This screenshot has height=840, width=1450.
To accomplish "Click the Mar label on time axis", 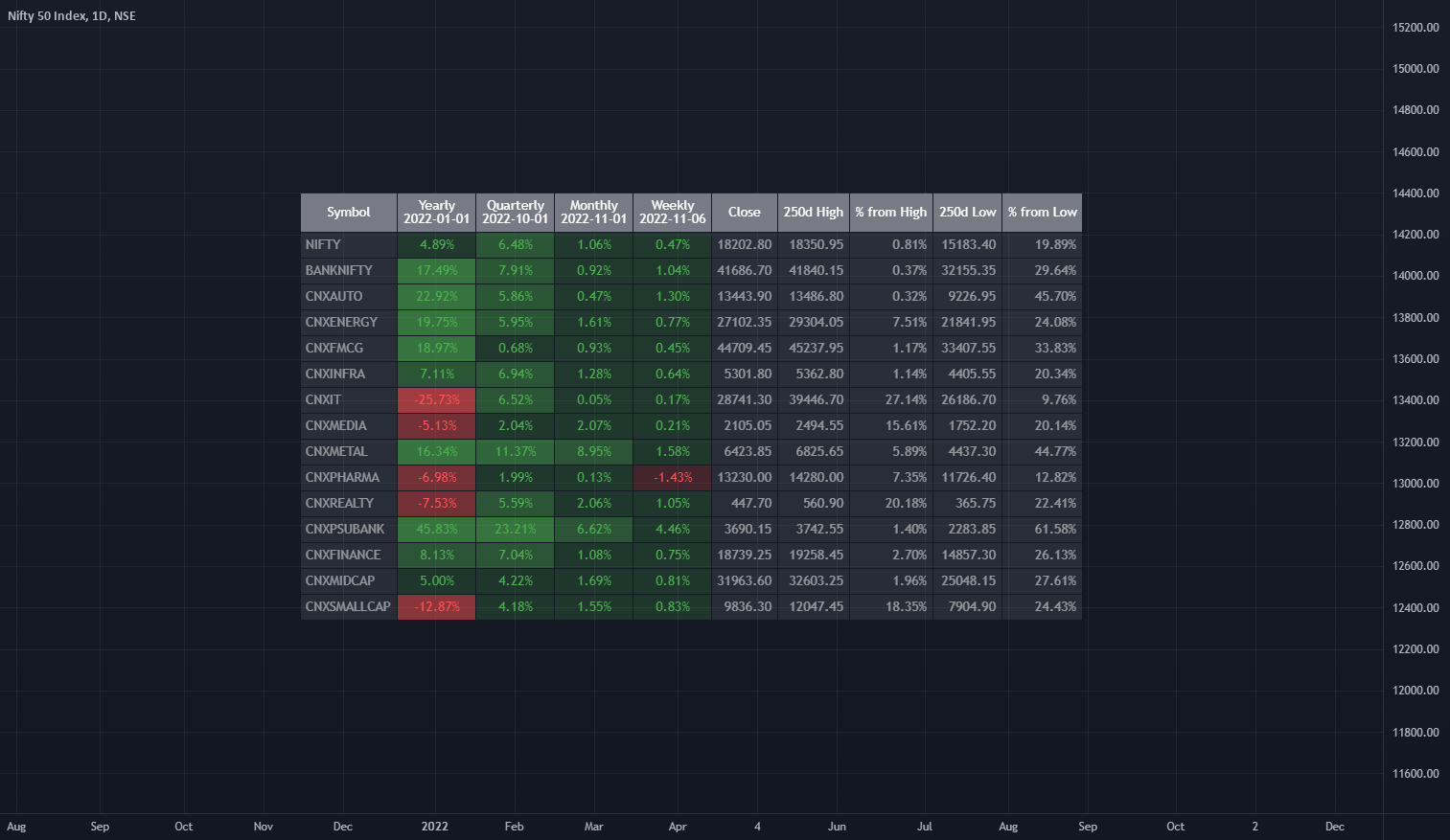I will [x=594, y=827].
